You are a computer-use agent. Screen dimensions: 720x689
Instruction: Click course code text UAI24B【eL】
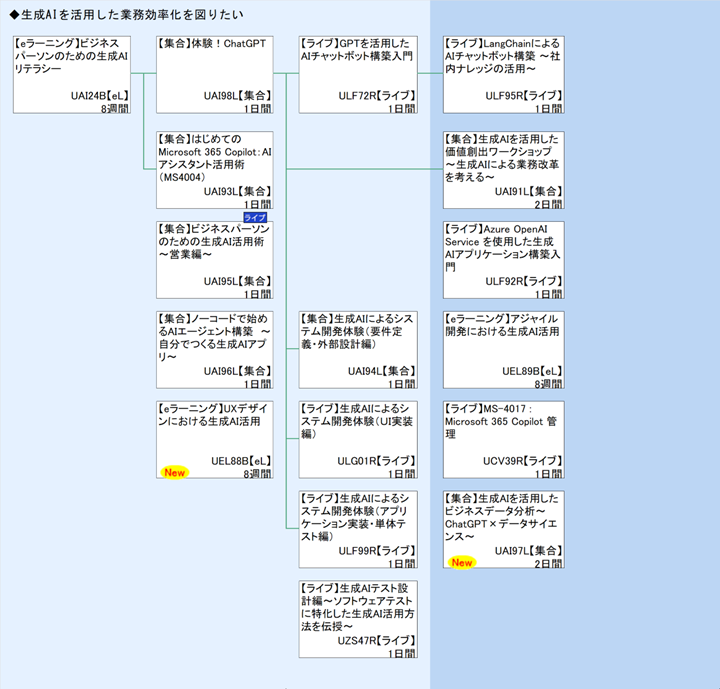[x=100, y=96]
